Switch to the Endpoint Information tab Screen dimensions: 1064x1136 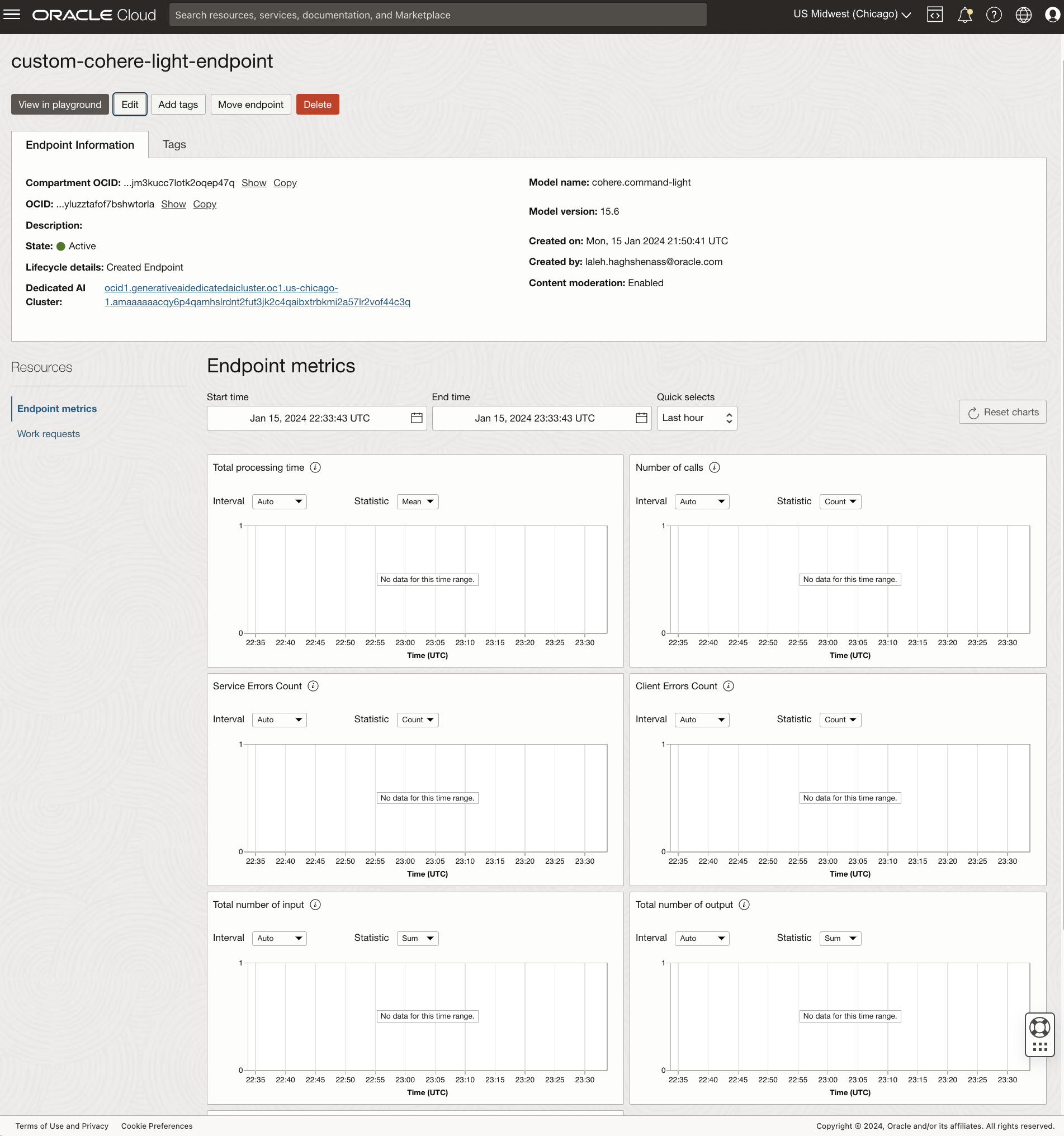coord(80,145)
